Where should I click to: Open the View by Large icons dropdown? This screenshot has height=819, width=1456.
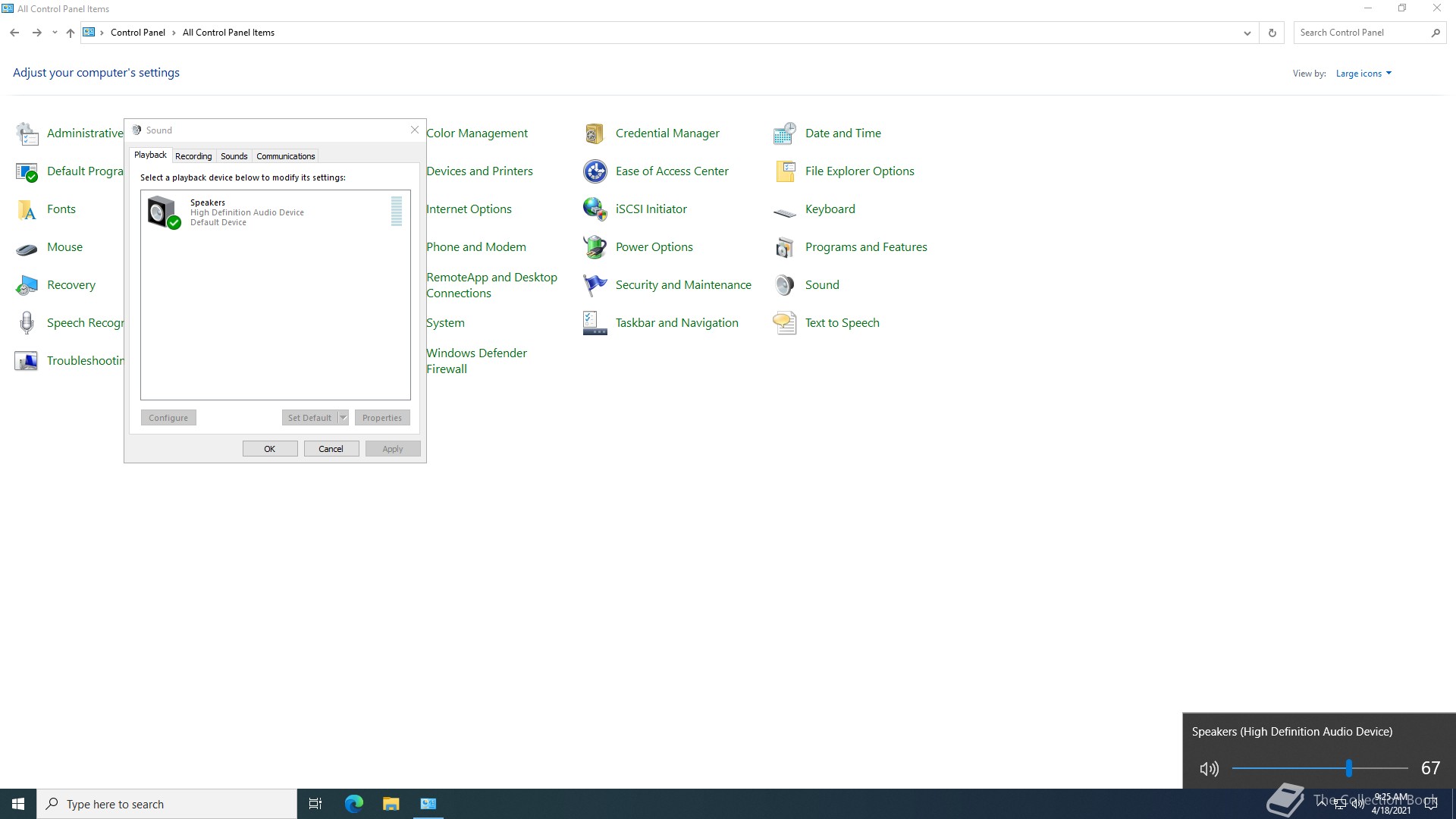click(x=1363, y=74)
